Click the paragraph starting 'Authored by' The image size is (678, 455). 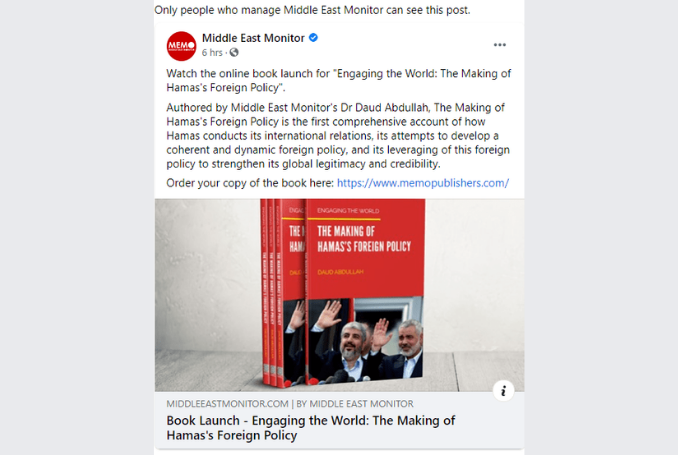[338, 136]
